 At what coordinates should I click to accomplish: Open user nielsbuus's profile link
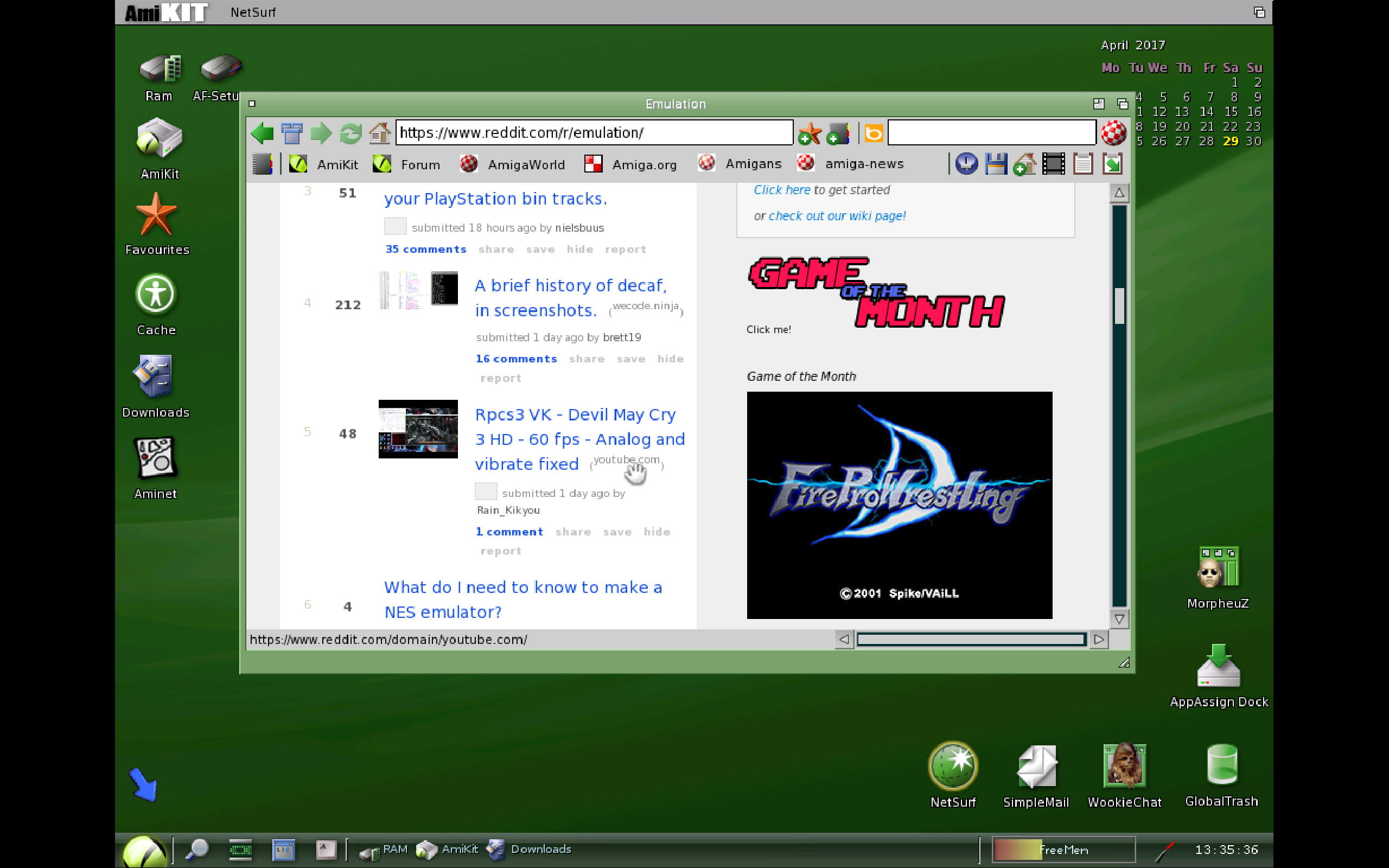click(x=579, y=228)
